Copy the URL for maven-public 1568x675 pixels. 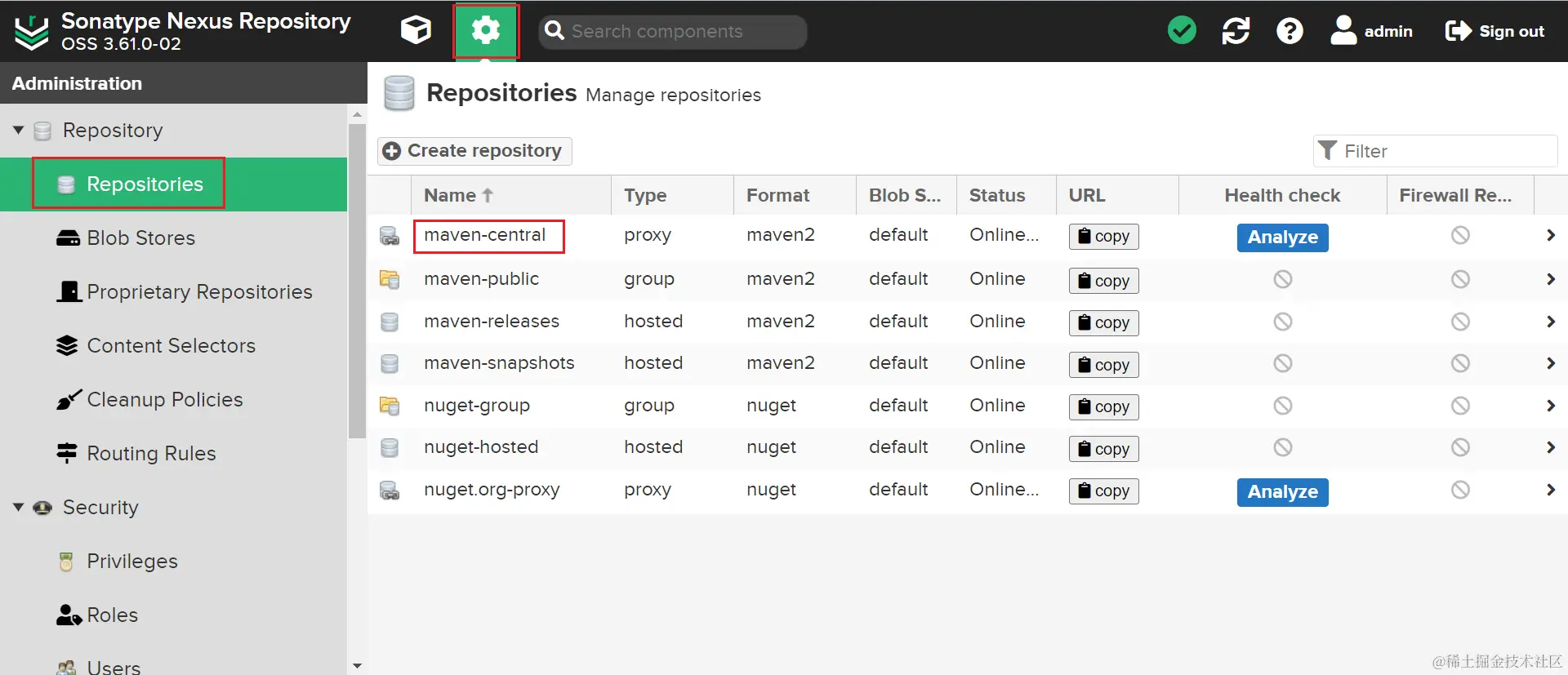coord(1103,281)
